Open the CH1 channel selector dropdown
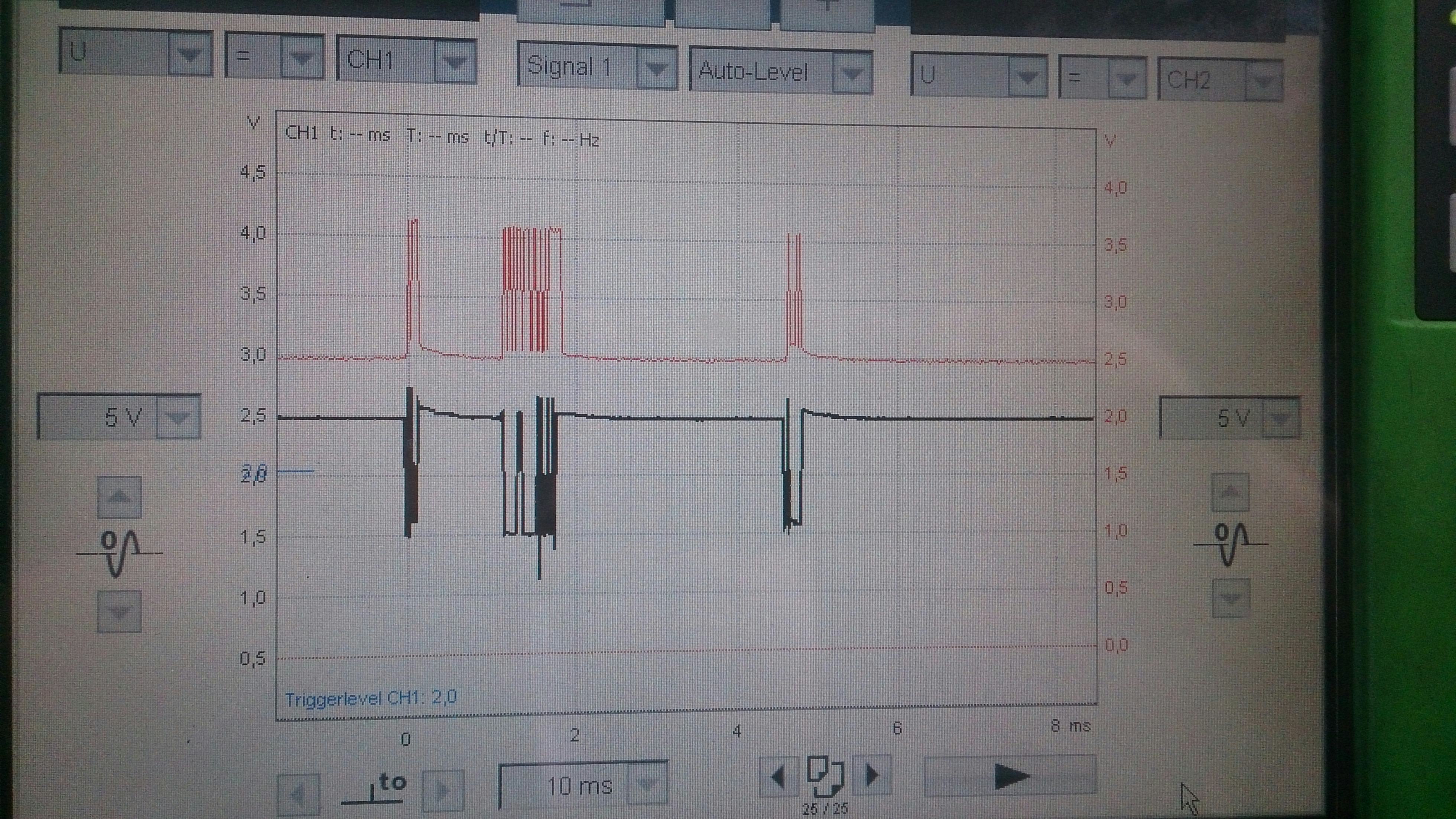Screen dimensions: 1456x819 pyautogui.click(x=455, y=62)
